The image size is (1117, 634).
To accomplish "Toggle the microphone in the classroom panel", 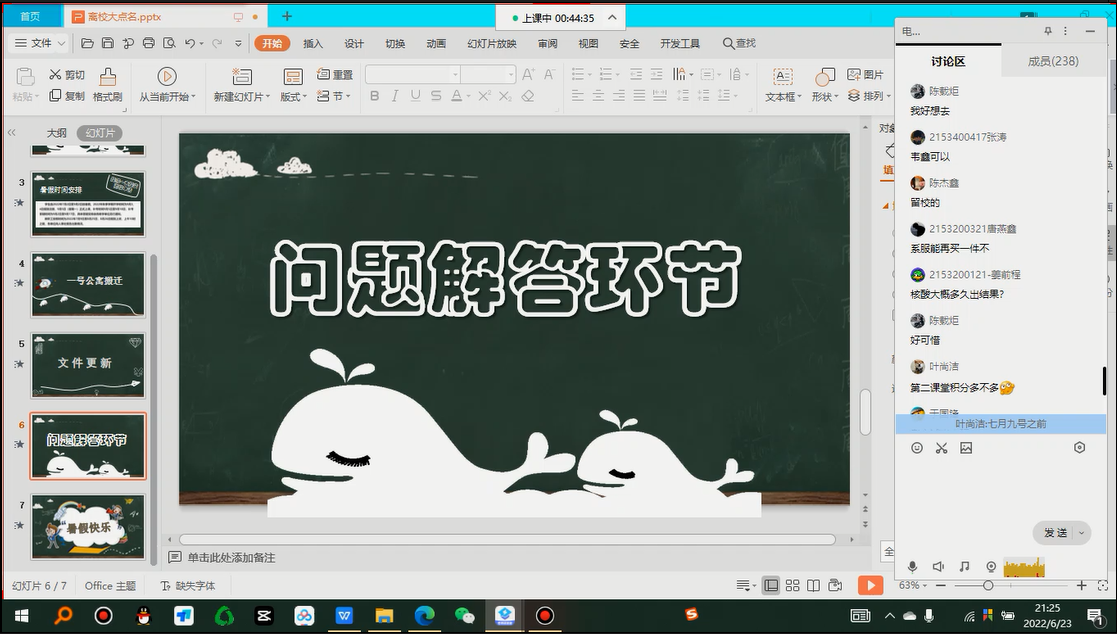I will [x=912, y=567].
